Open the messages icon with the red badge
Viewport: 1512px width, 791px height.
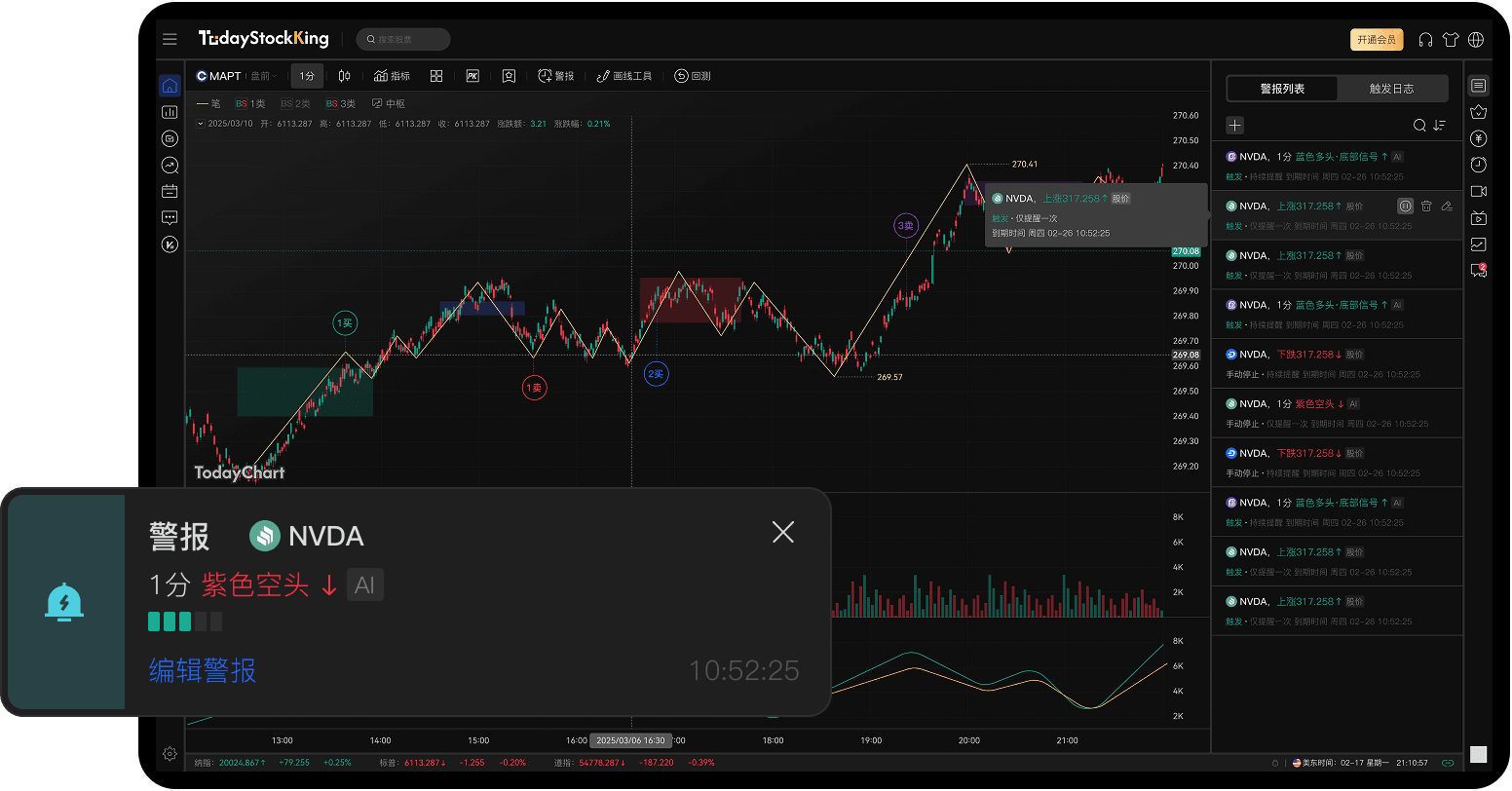[1479, 271]
